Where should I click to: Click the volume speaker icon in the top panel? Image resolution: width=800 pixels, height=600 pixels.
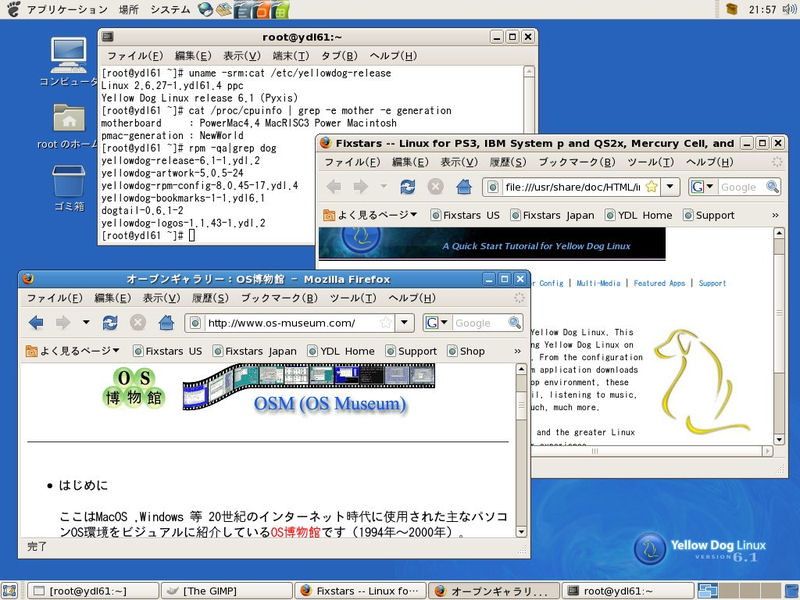point(789,9)
